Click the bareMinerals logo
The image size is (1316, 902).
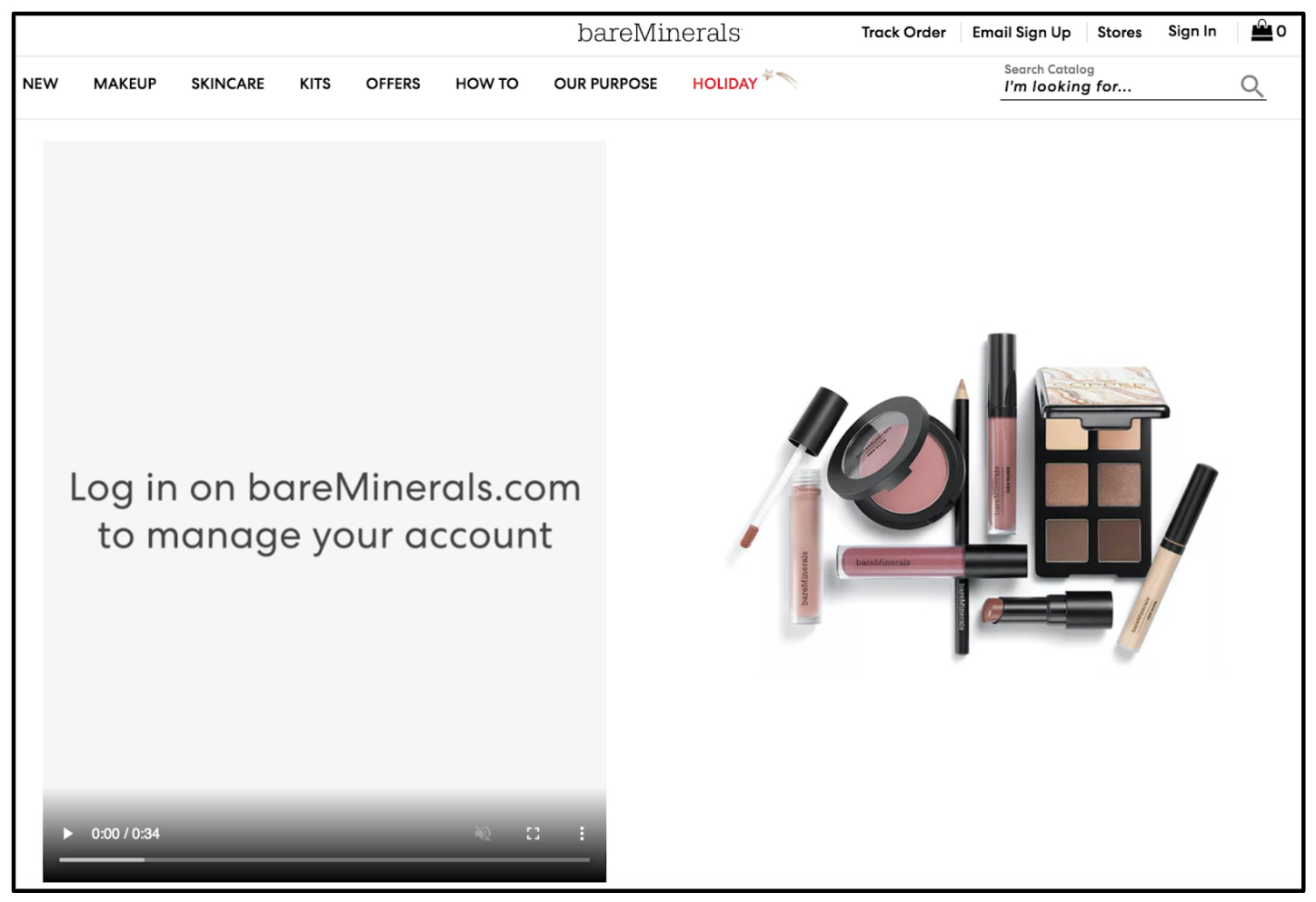[x=659, y=33]
